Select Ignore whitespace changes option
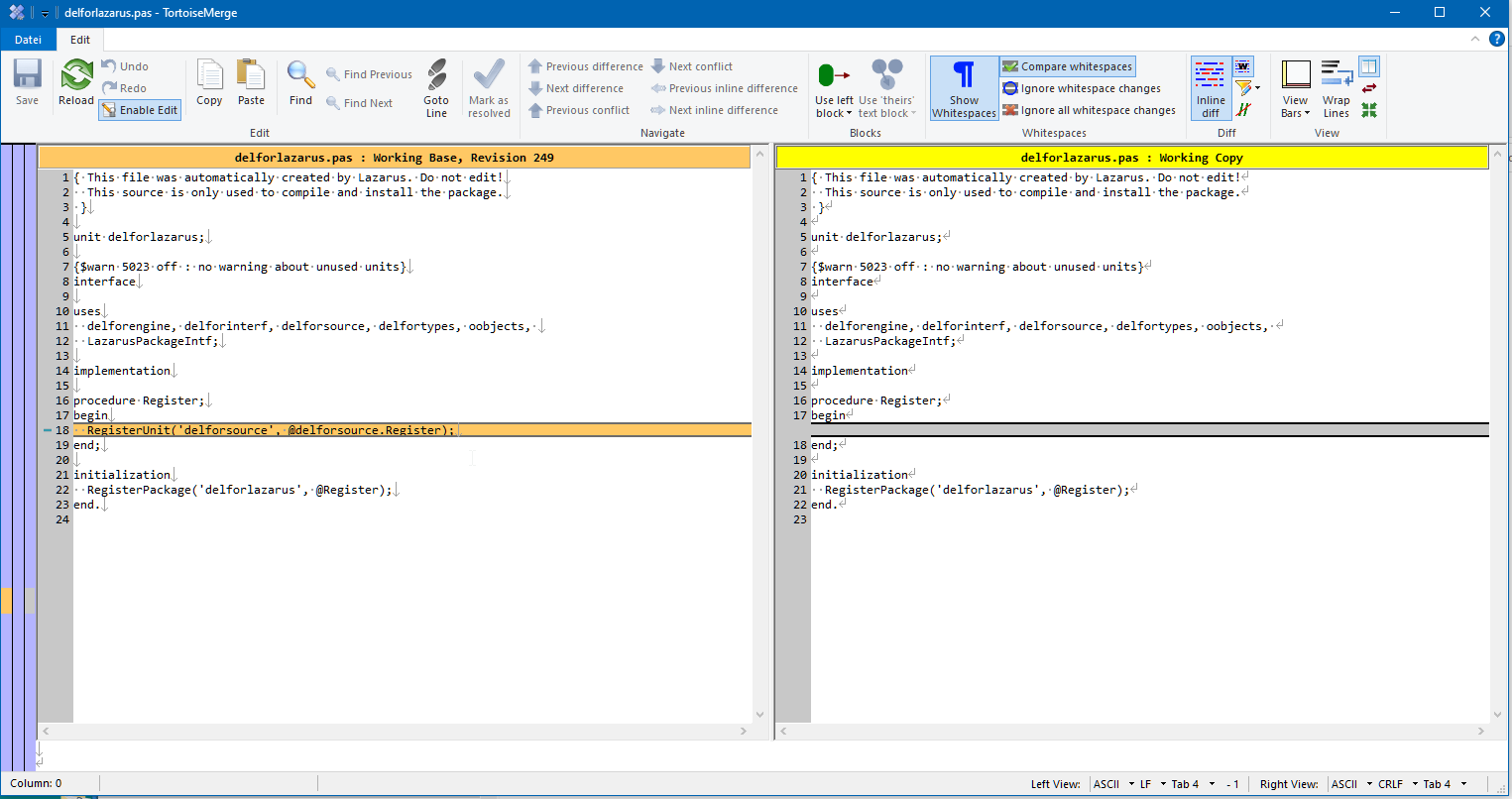The image size is (1512, 799). [x=1082, y=88]
